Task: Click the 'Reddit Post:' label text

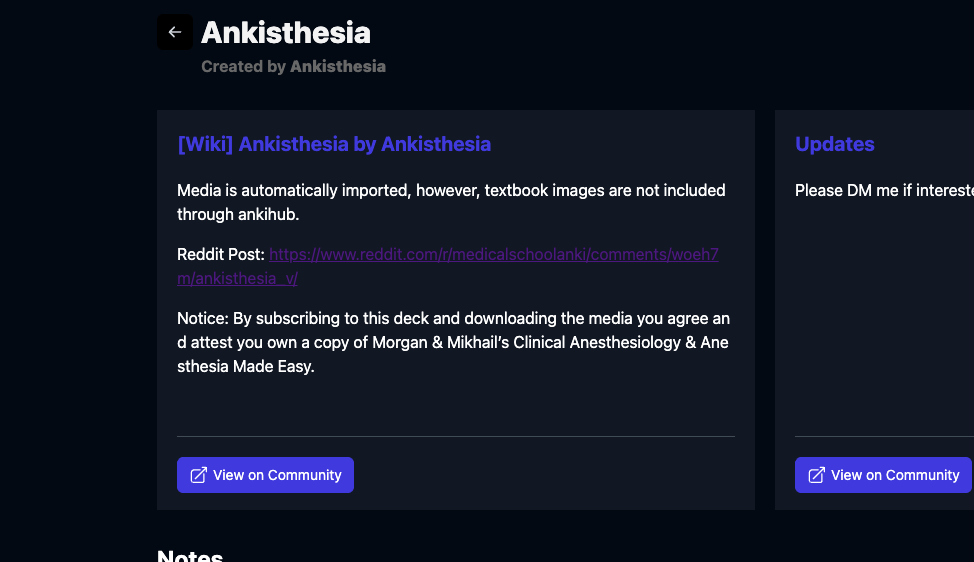Action: (x=221, y=255)
